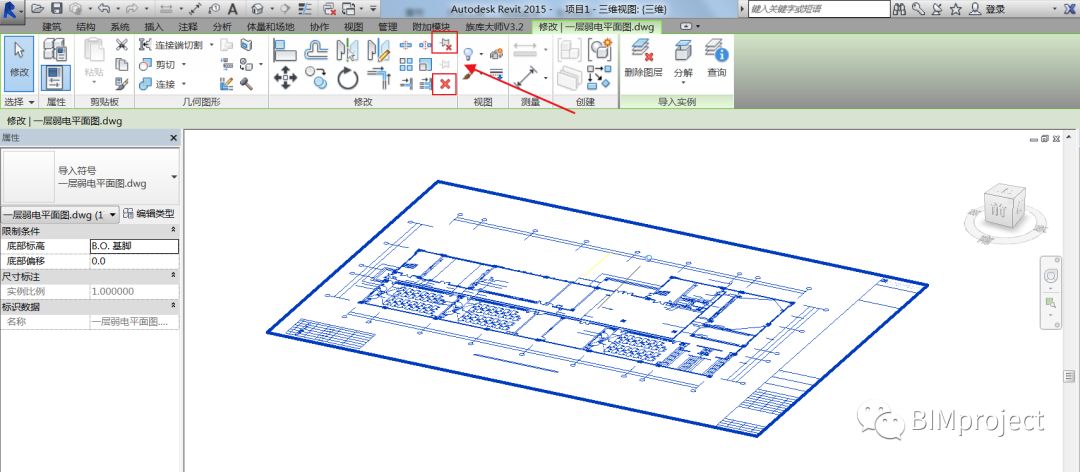Click 分解 explode button
The height and width of the screenshot is (472, 1080).
[x=683, y=59]
